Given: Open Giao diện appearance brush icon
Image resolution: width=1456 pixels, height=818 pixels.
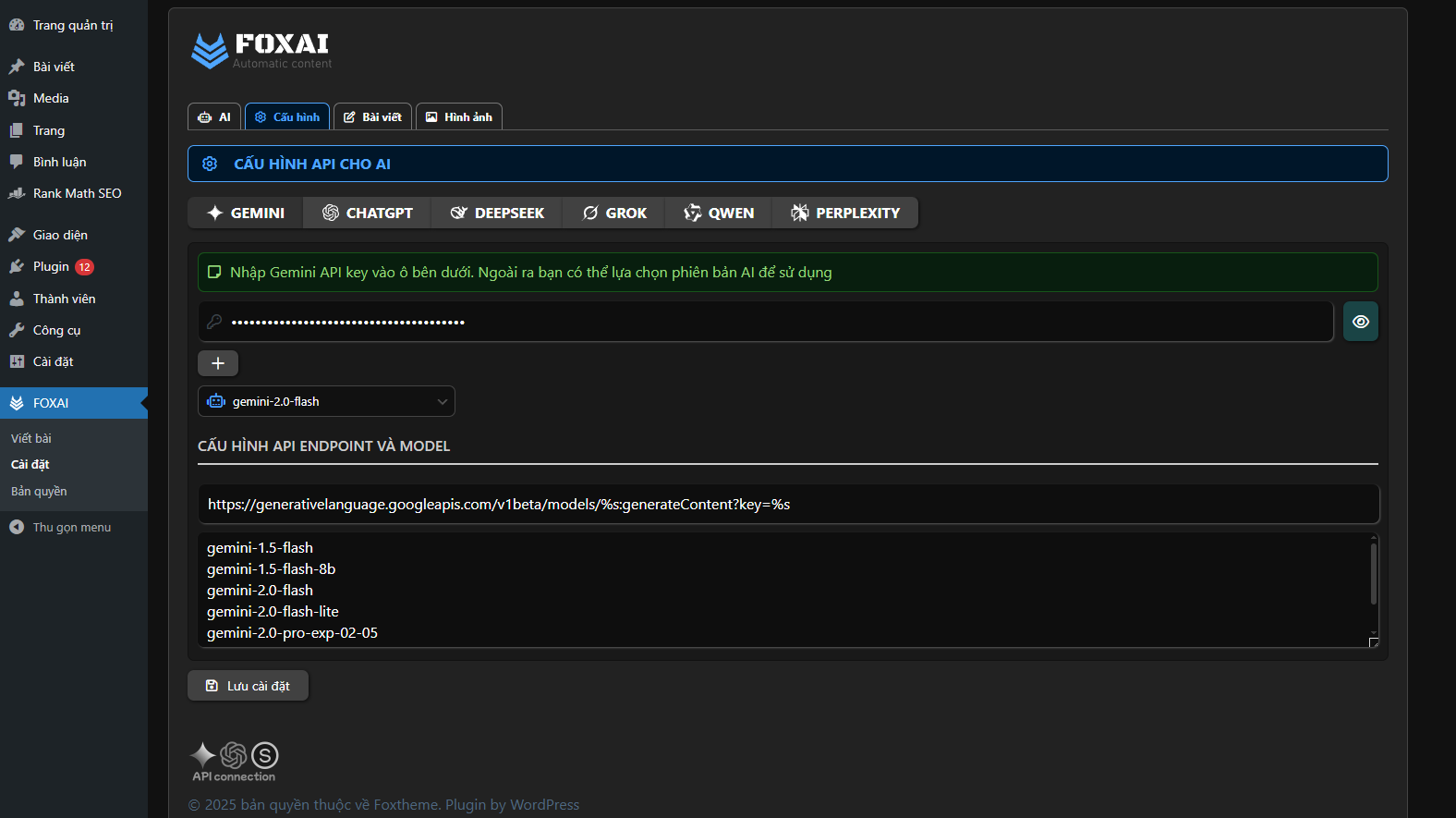Looking at the screenshot, I should pyautogui.click(x=17, y=235).
